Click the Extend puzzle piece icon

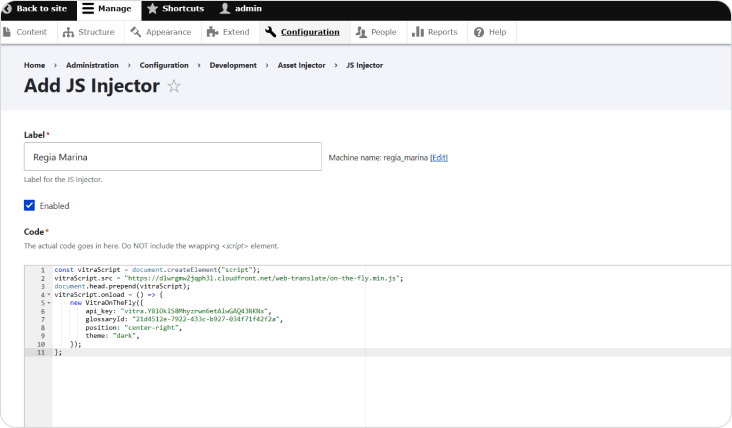click(212, 32)
